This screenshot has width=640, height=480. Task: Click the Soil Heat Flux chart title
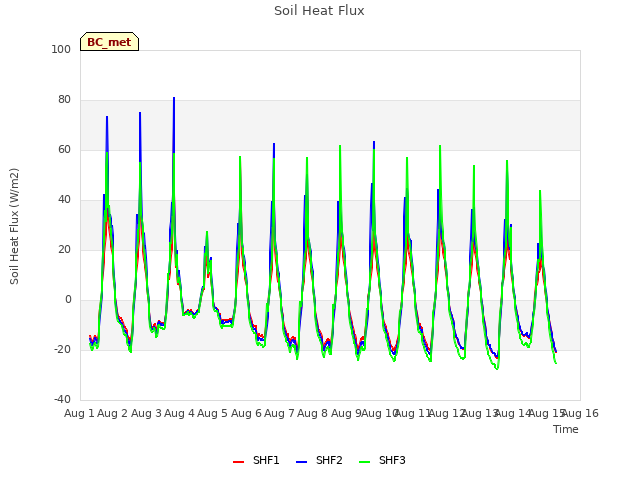(x=319, y=11)
